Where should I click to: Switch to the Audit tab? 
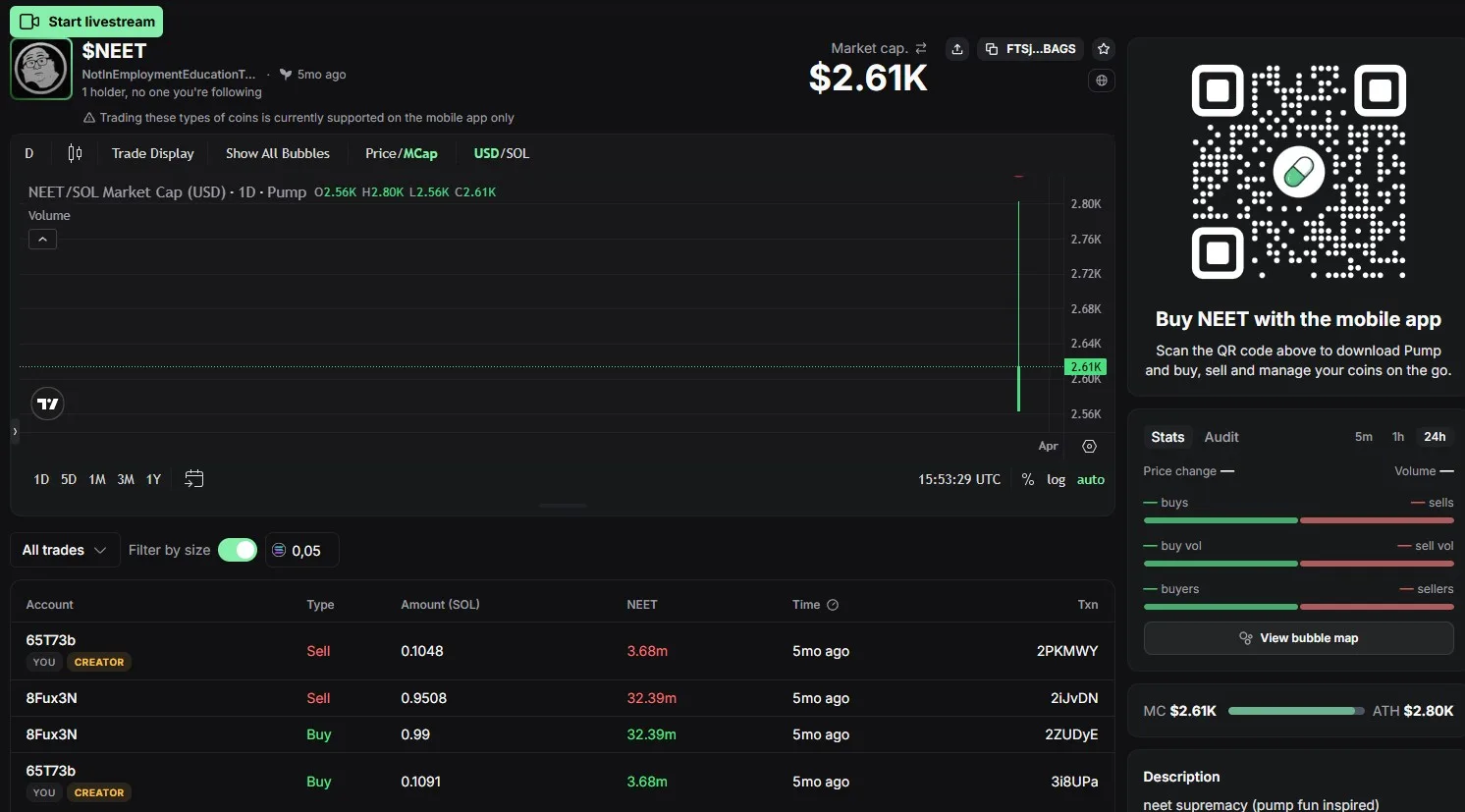pyautogui.click(x=1221, y=437)
